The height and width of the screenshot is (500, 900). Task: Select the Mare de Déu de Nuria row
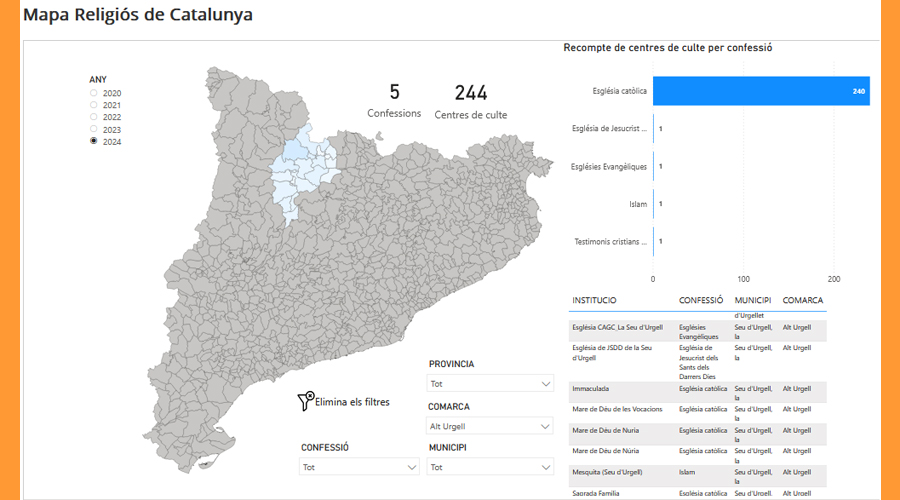698,435
